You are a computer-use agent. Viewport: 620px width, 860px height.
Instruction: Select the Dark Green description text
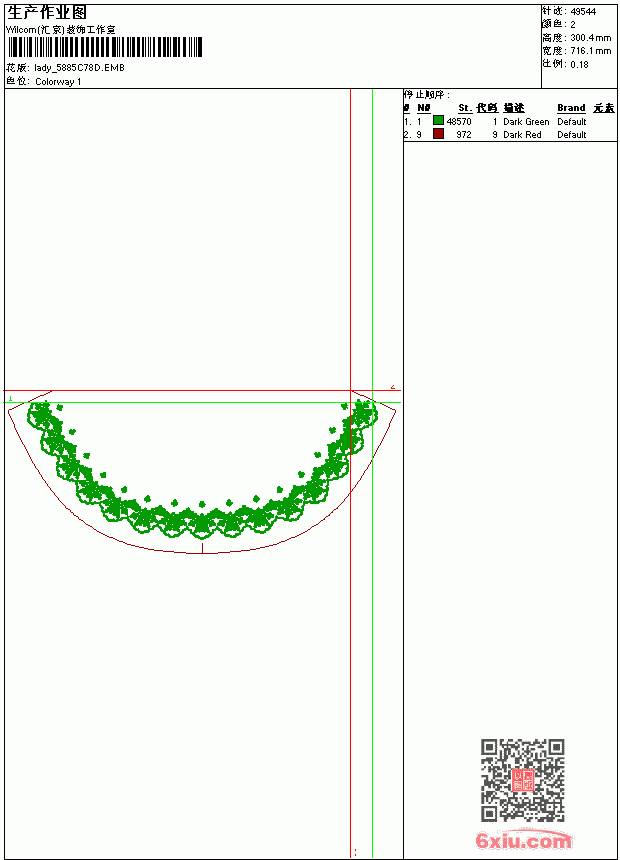pos(526,122)
